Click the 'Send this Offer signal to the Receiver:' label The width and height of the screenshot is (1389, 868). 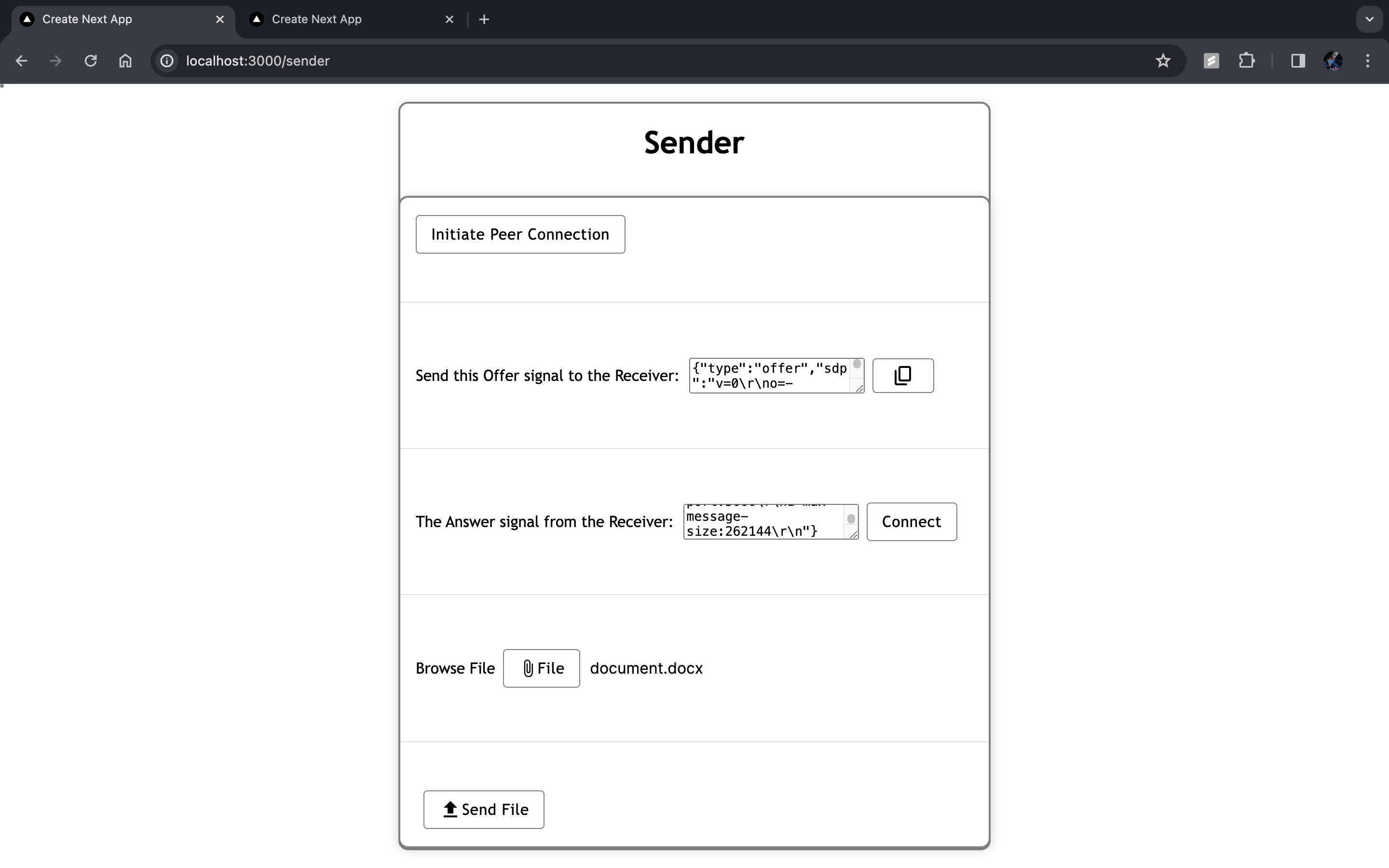[x=547, y=376]
